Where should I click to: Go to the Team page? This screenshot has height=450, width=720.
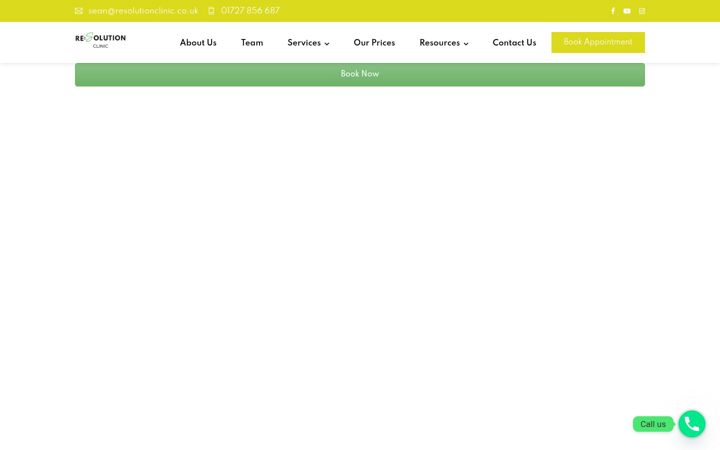pyautogui.click(x=252, y=43)
